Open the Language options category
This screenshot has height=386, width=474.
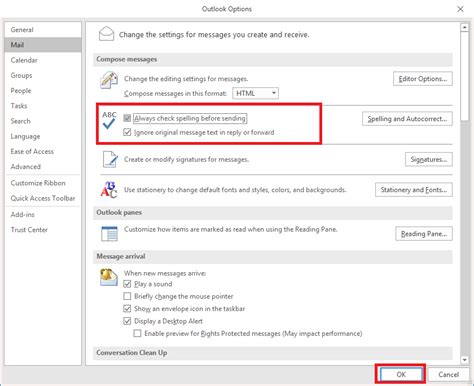[43, 136]
